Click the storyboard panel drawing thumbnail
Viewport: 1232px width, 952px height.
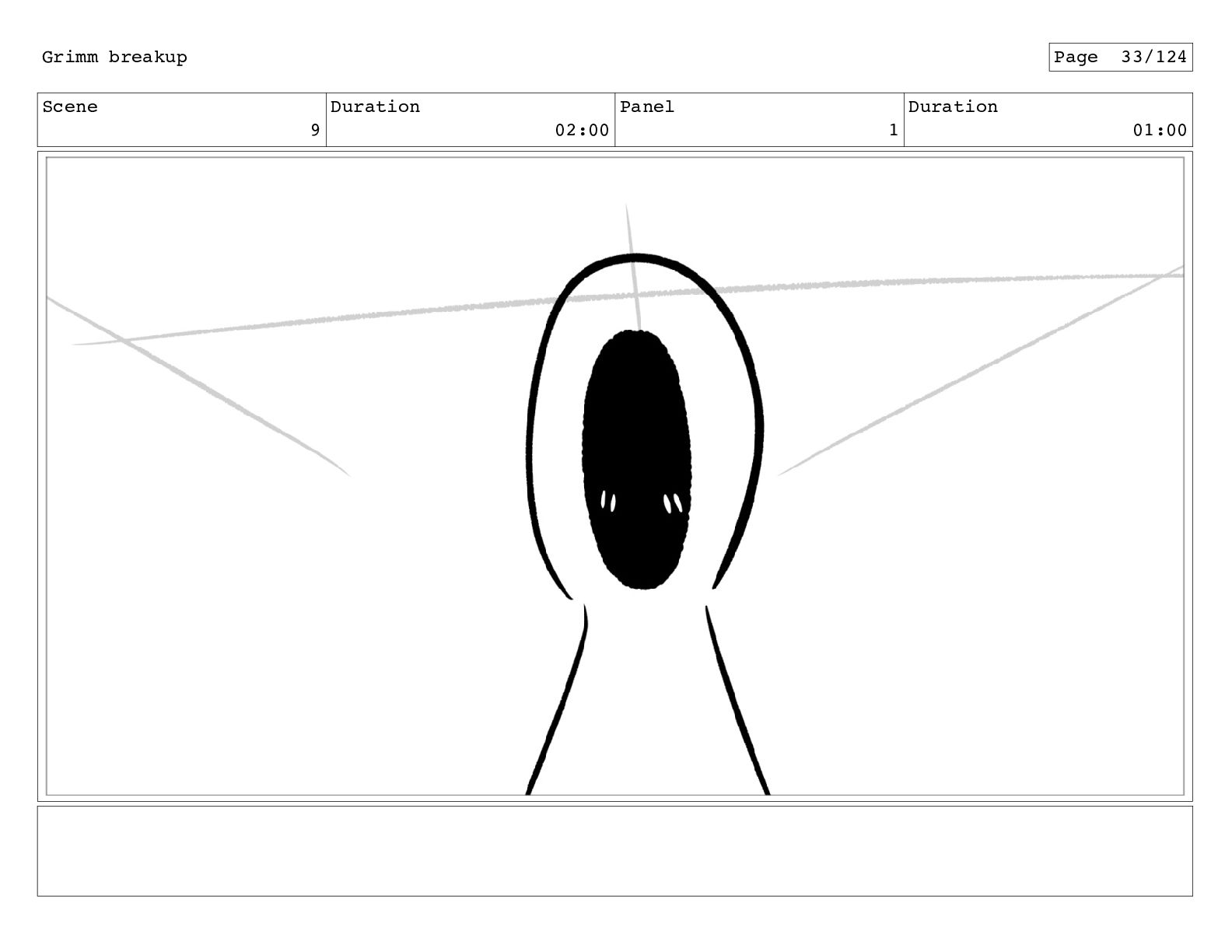[x=614, y=476]
